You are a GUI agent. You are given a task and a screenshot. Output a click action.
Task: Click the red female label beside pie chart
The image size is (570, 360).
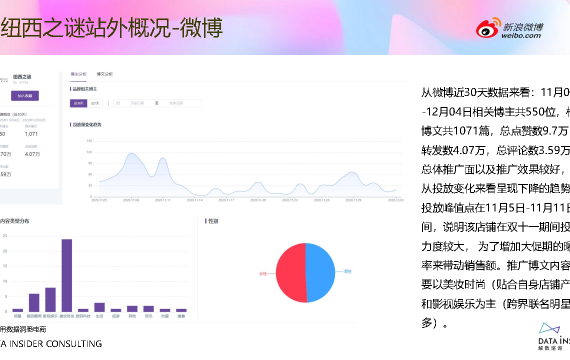(263, 273)
